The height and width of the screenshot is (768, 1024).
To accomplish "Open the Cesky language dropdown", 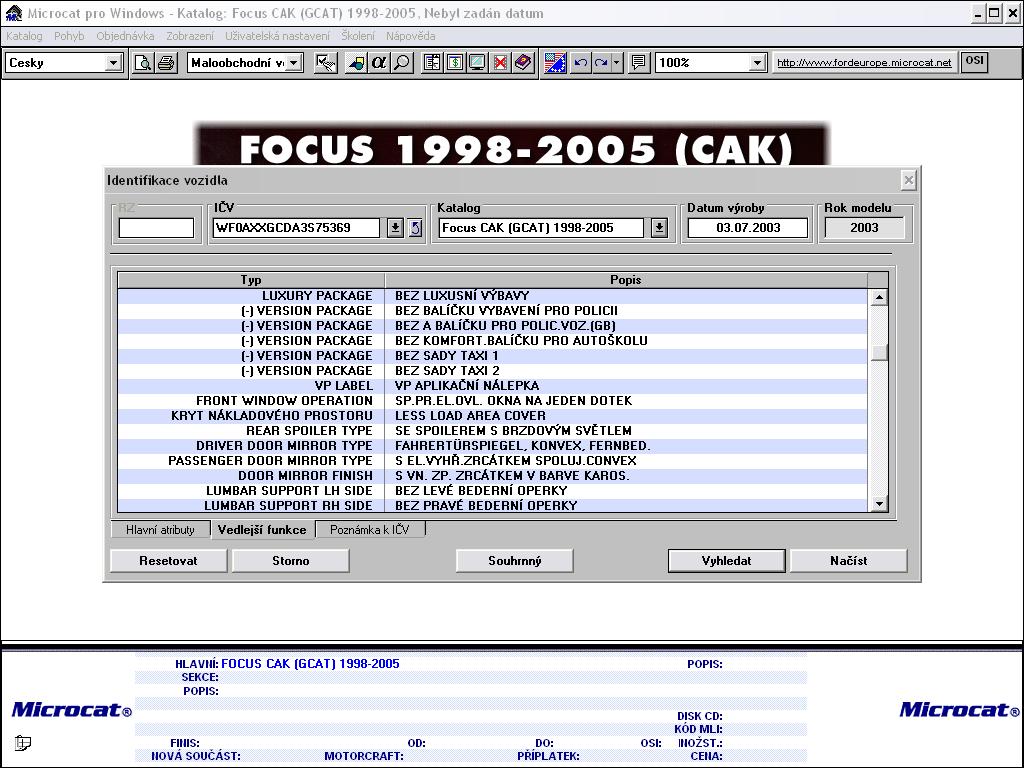I will pos(113,63).
